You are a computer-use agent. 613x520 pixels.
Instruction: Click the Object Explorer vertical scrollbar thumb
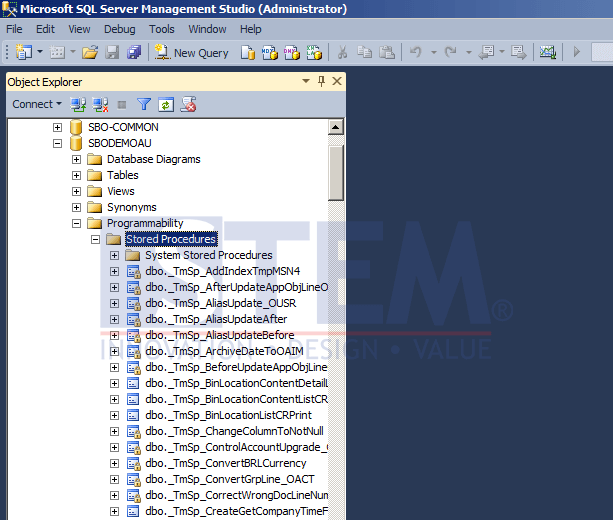tap(336, 172)
